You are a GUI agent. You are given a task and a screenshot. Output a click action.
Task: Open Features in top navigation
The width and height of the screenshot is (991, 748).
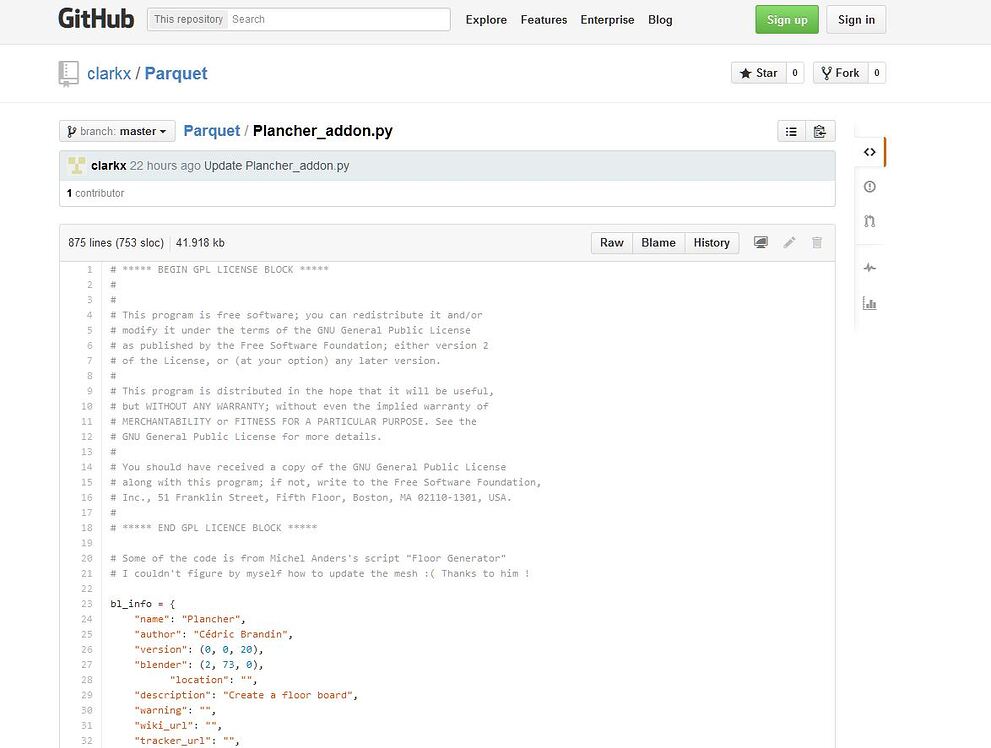pos(544,20)
